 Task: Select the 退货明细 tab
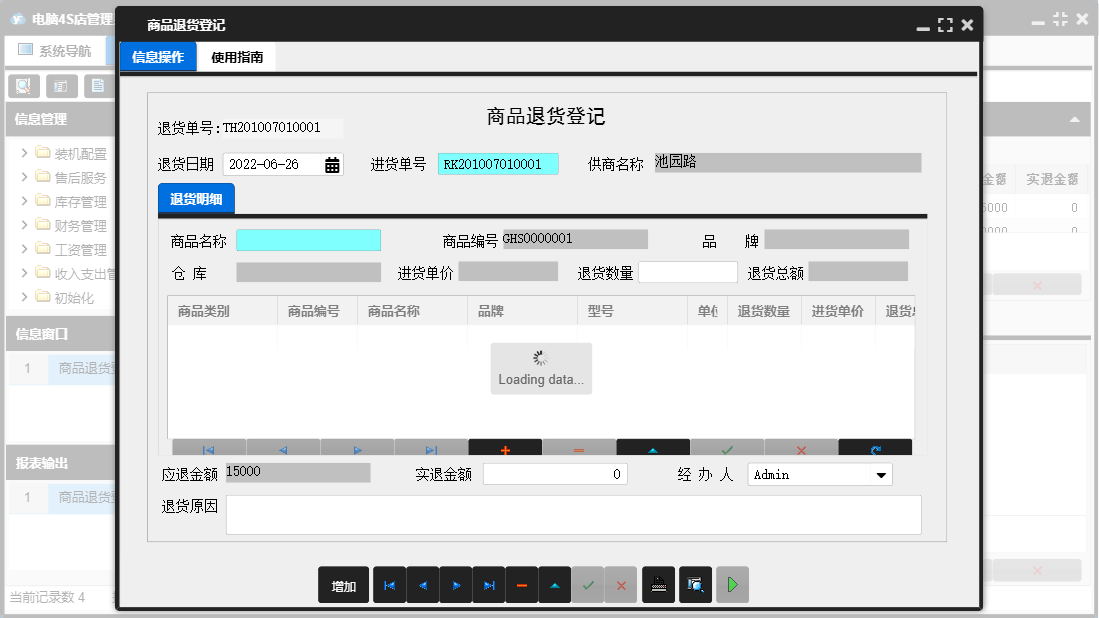(195, 197)
